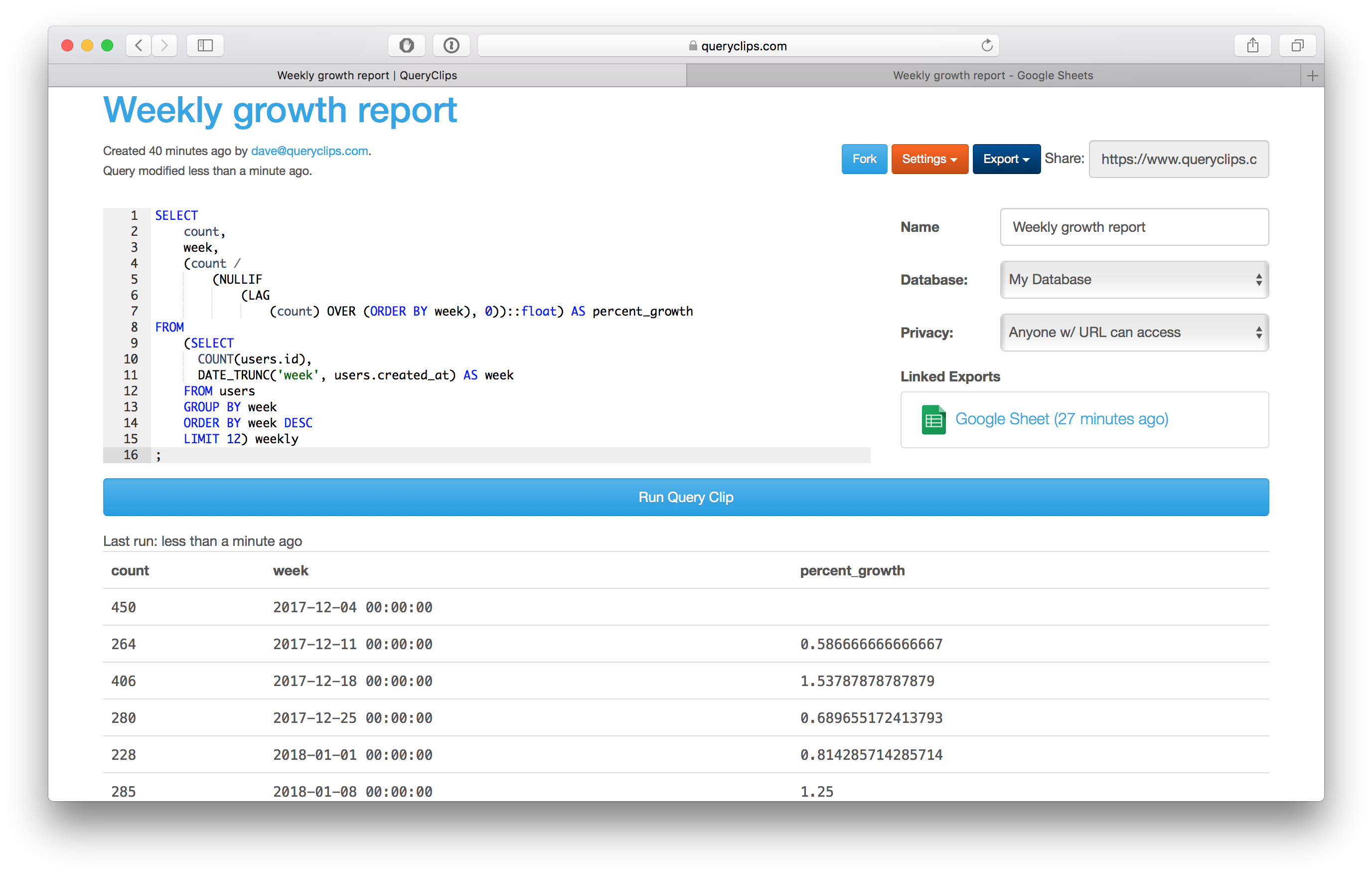Reload the page with the refresh icon

pos(987,45)
